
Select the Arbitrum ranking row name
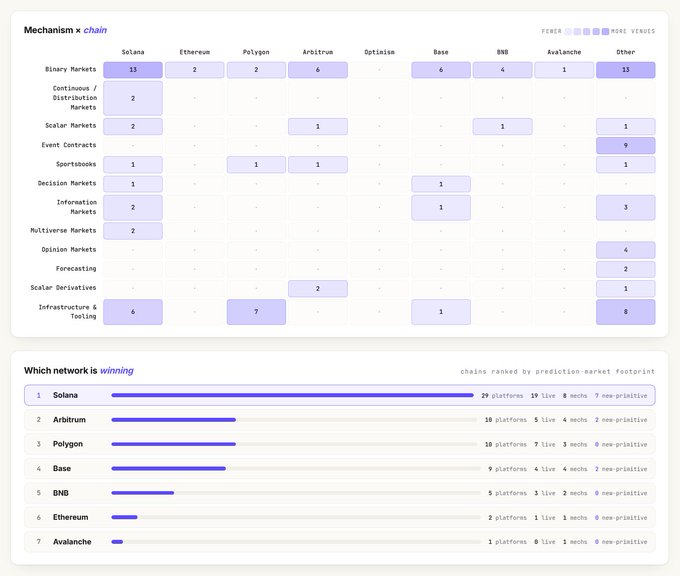click(69, 419)
